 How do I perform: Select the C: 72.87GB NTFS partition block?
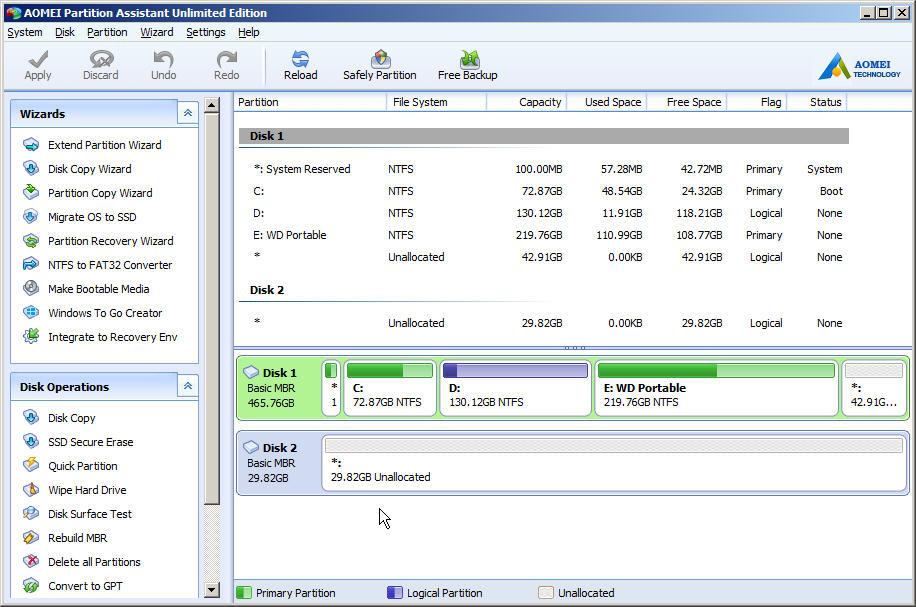pyautogui.click(x=390, y=388)
